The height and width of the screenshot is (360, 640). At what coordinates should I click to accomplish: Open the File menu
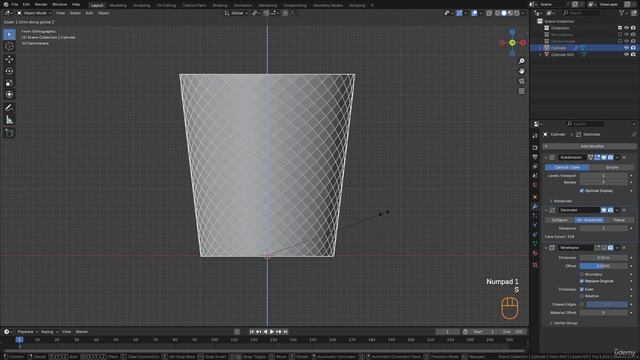point(15,4)
